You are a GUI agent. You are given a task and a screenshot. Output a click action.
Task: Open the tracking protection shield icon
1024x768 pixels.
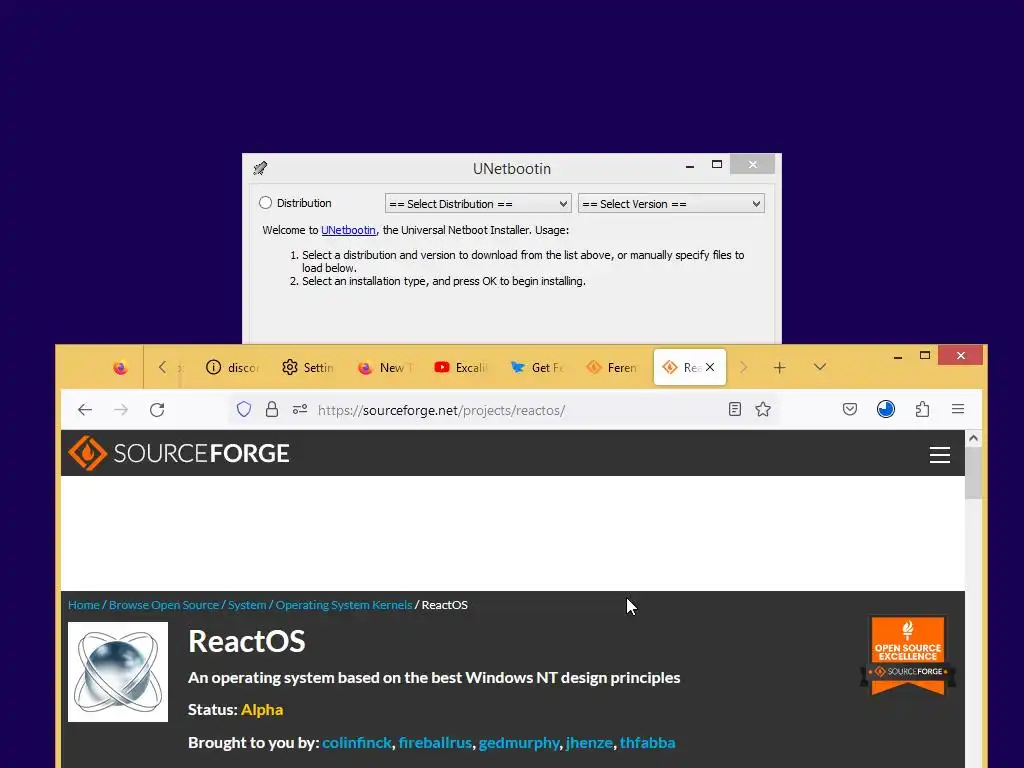[x=244, y=409]
